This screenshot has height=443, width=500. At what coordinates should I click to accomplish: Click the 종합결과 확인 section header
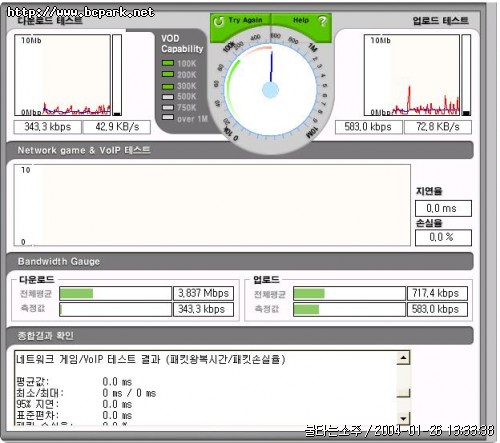(240, 335)
